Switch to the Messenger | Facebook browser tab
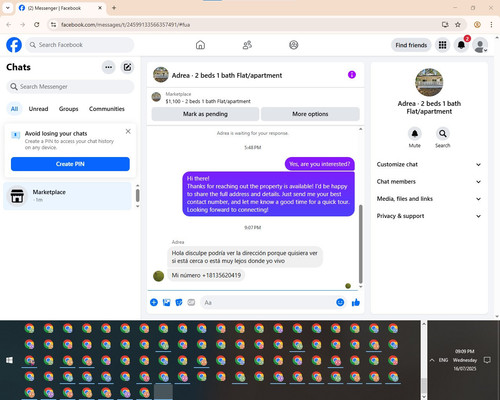 [x=60, y=8]
